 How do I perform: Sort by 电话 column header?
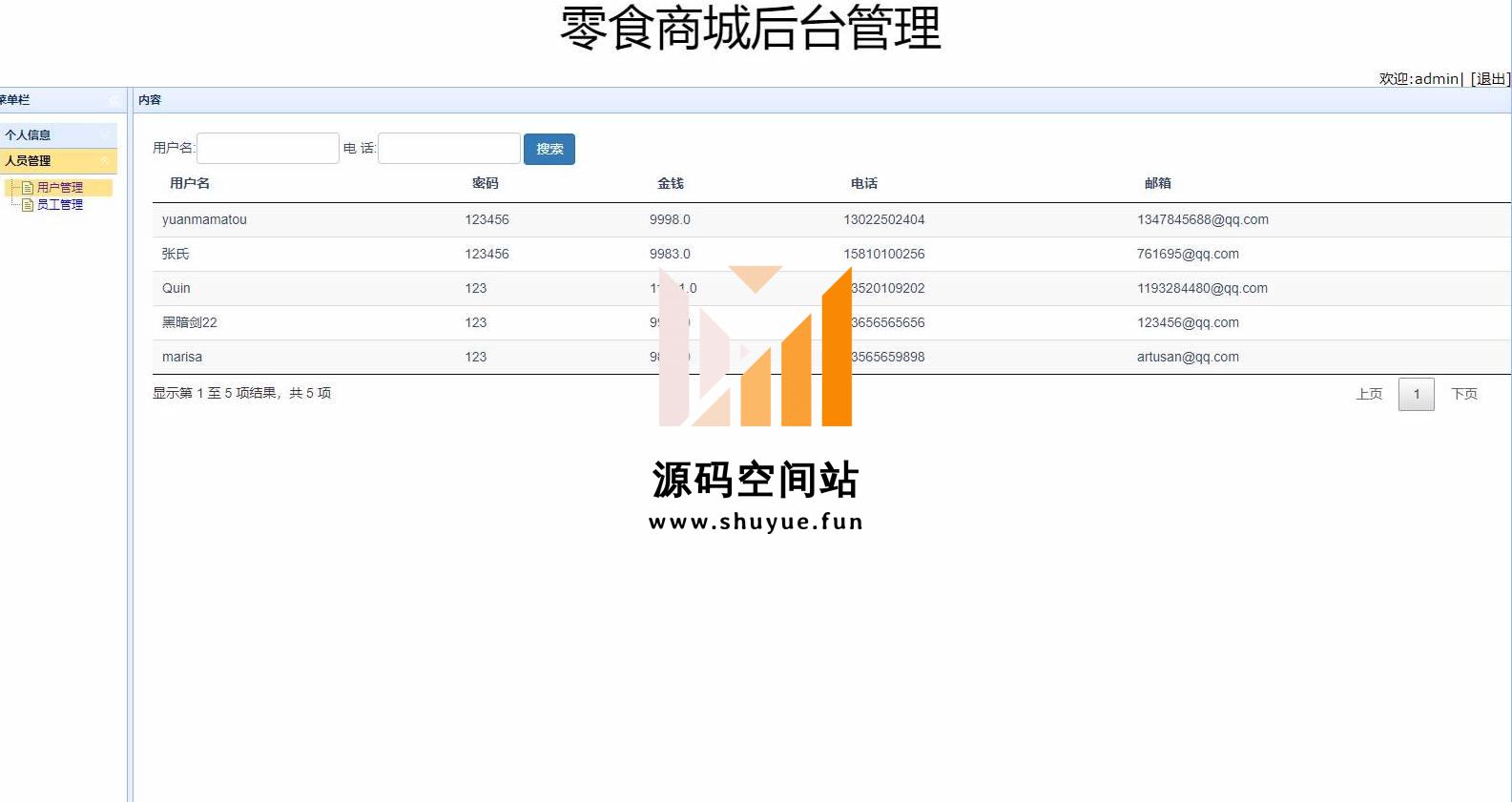(864, 183)
